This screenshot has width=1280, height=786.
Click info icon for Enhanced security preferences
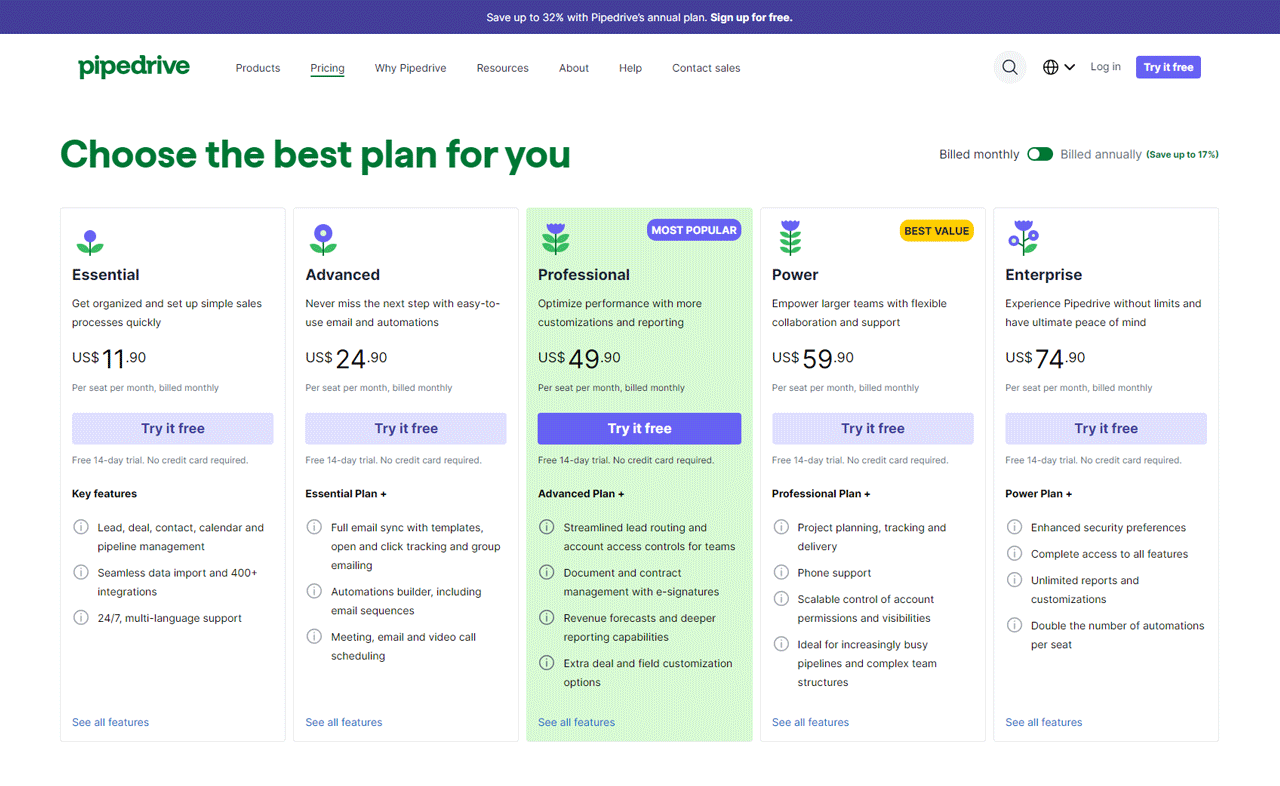click(x=1015, y=527)
